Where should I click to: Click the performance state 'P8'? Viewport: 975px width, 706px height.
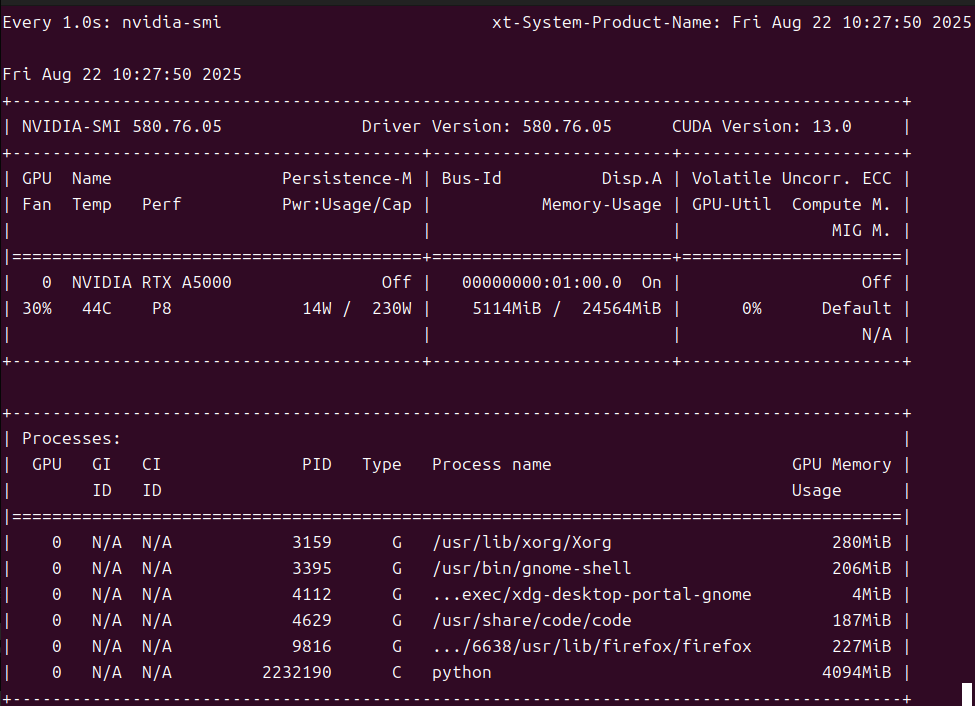coord(162,309)
